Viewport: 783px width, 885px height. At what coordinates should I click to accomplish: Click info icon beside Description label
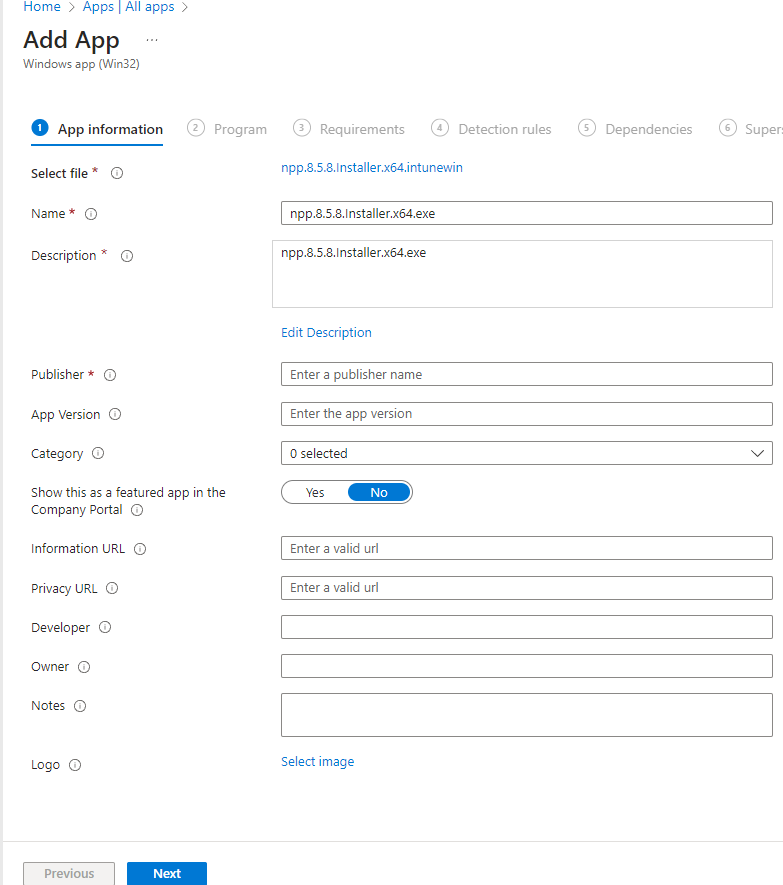coord(127,256)
